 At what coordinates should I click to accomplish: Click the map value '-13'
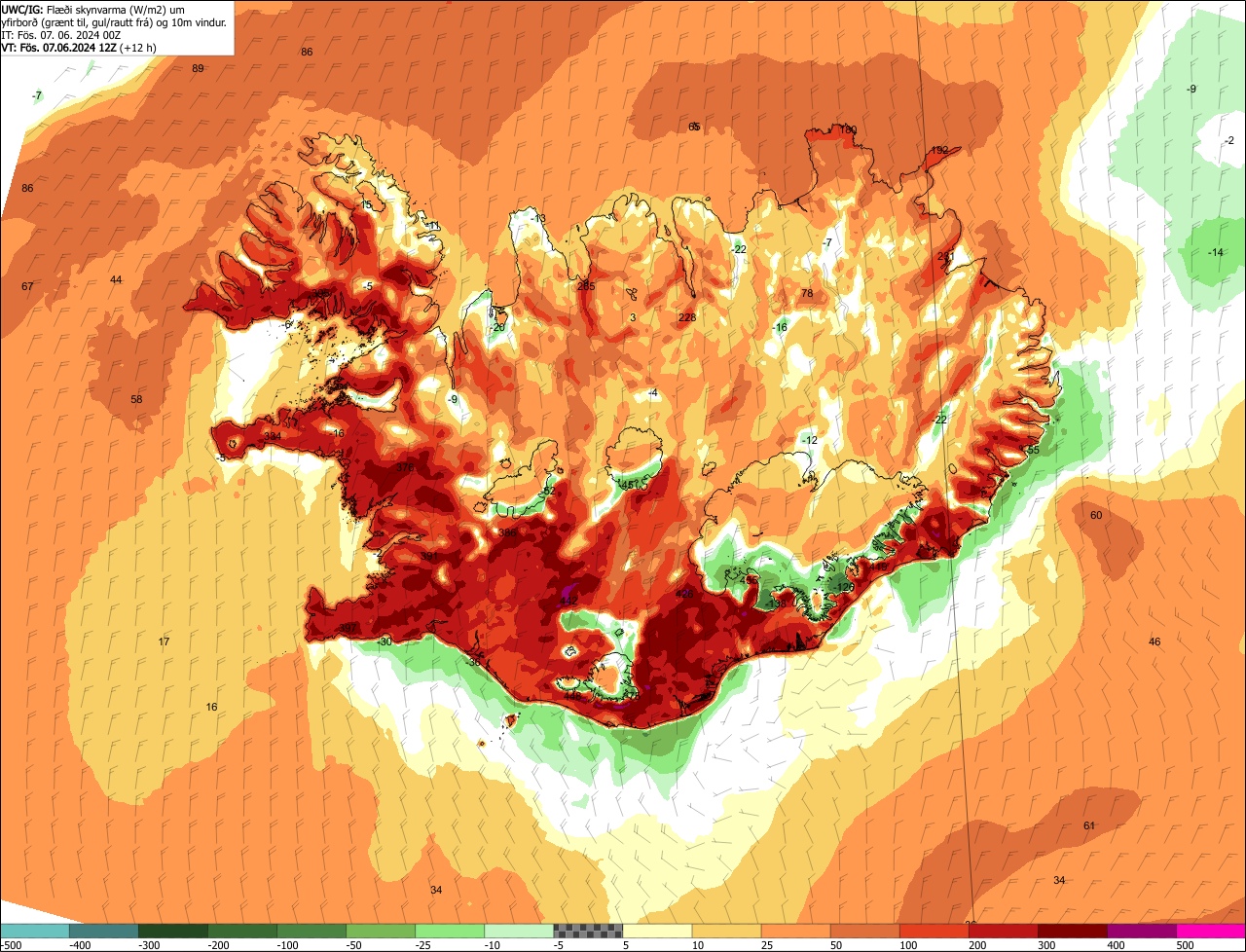539,219
